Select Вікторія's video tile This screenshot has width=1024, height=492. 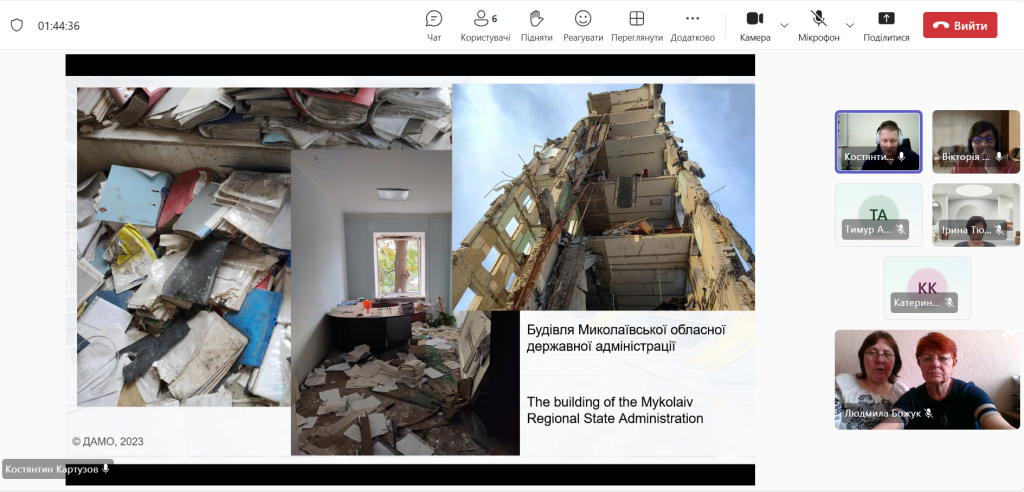(x=976, y=141)
